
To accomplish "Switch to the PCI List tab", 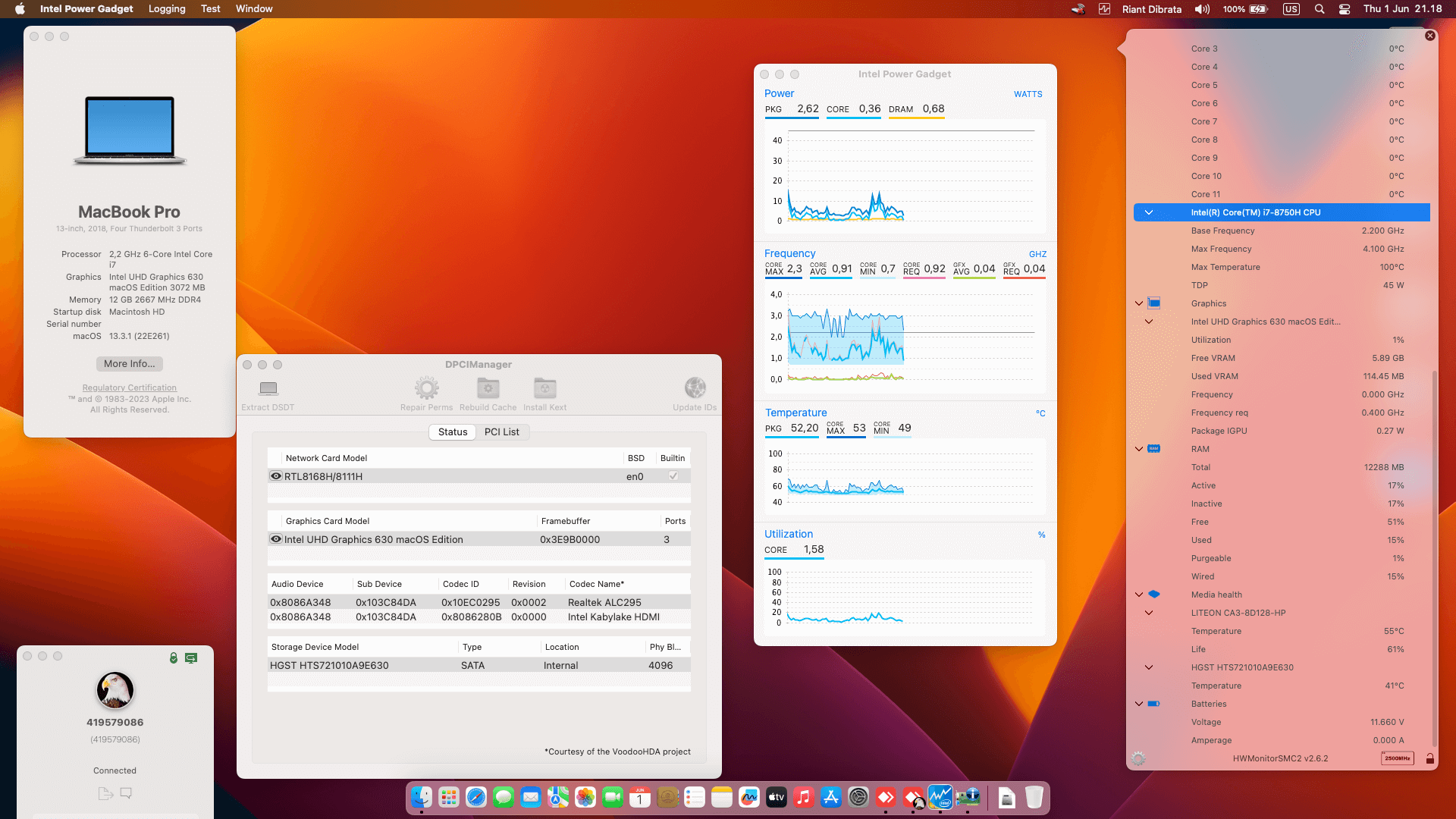I will pyautogui.click(x=502, y=431).
